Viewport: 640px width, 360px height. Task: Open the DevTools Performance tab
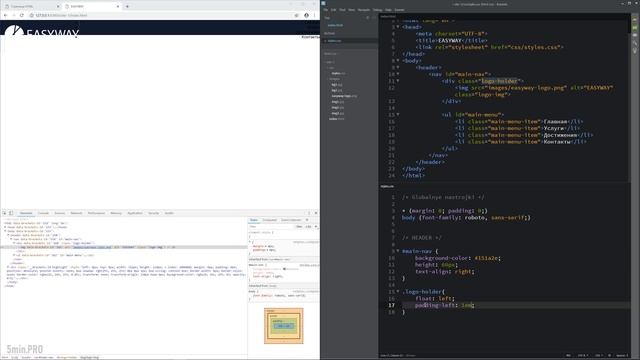[x=96, y=213]
